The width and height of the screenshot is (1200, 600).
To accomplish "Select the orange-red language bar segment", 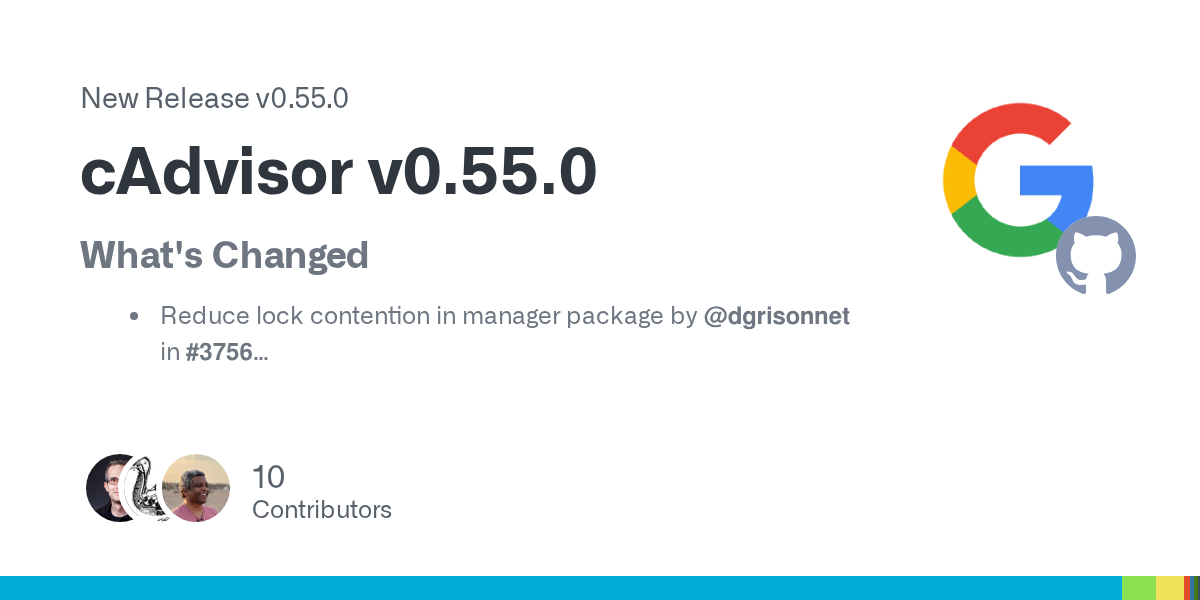I will coord(1187,588).
